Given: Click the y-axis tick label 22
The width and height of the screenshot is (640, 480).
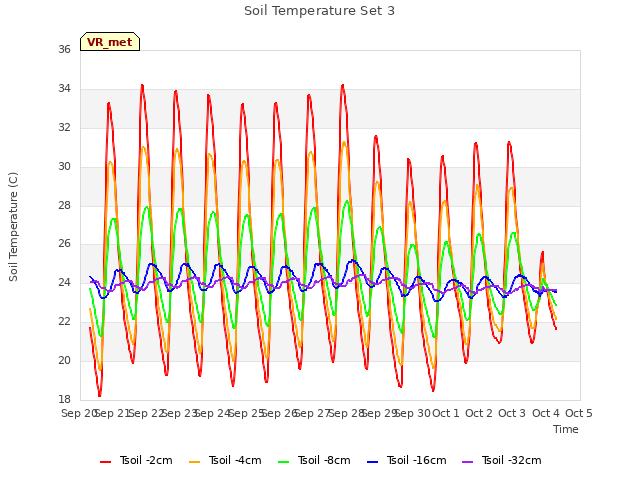Looking at the screenshot, I should pos(64,322).
